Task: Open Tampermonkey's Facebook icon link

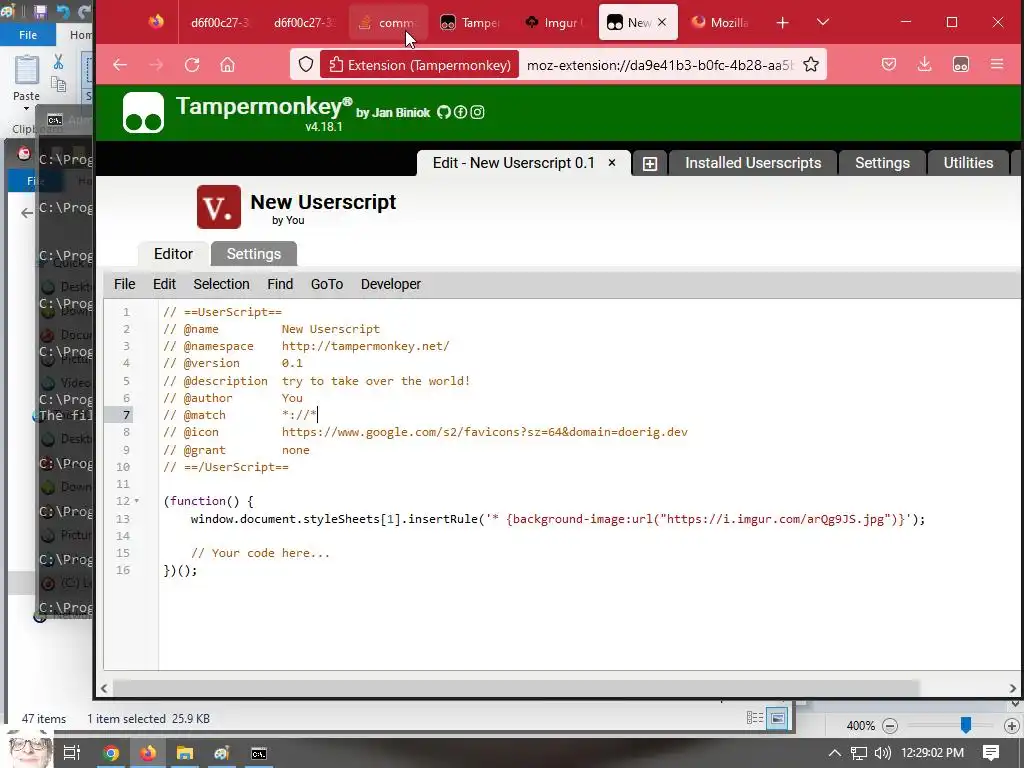Action: click(460, 112)
